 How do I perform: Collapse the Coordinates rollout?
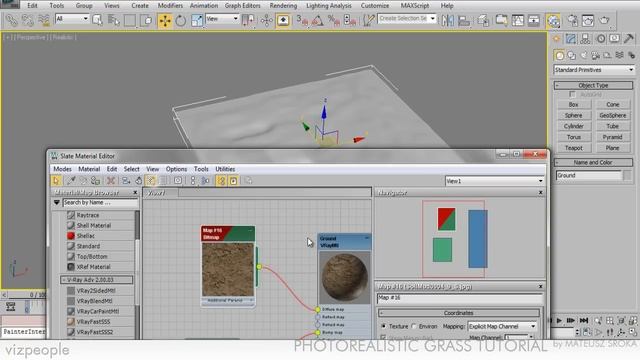(458, 313)
